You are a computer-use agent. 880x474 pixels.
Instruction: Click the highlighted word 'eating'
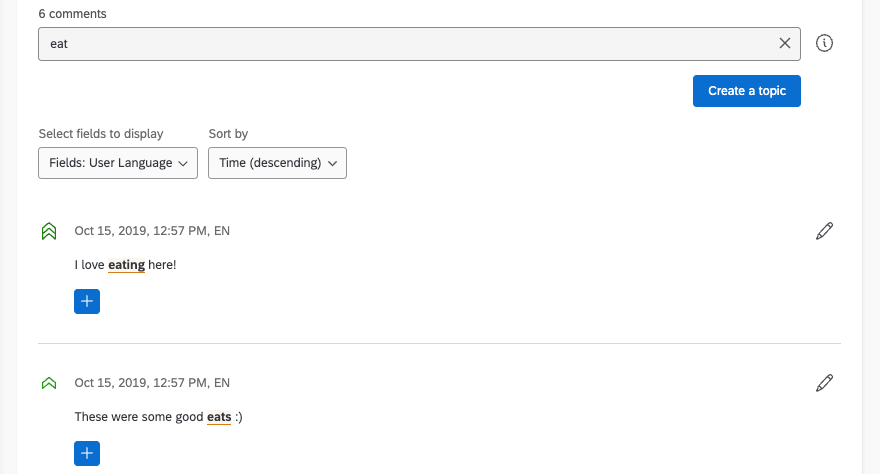point(127,265)
